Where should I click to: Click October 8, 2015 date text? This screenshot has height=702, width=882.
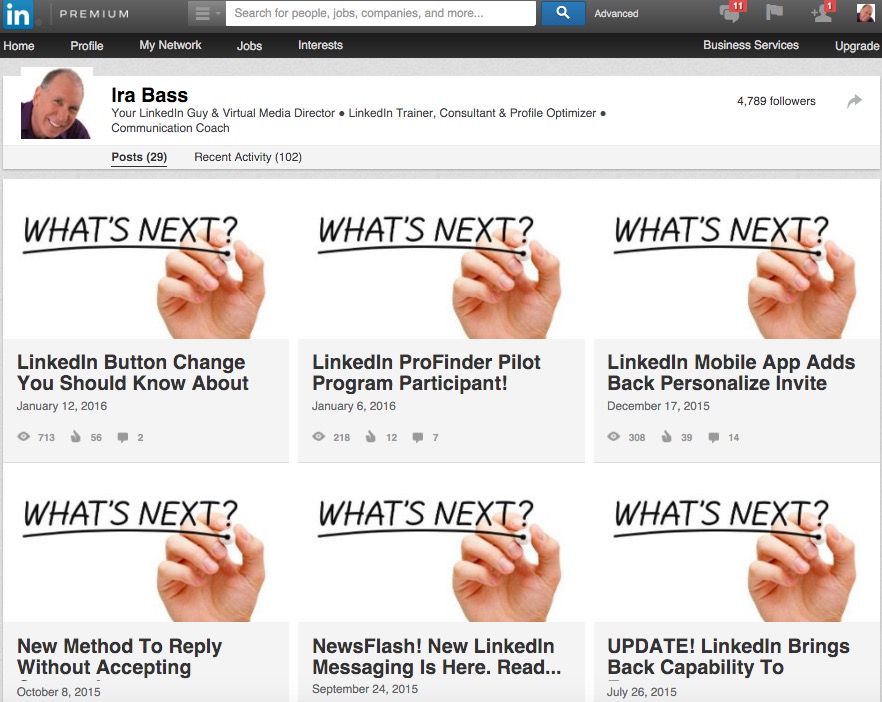click(58, 692)
